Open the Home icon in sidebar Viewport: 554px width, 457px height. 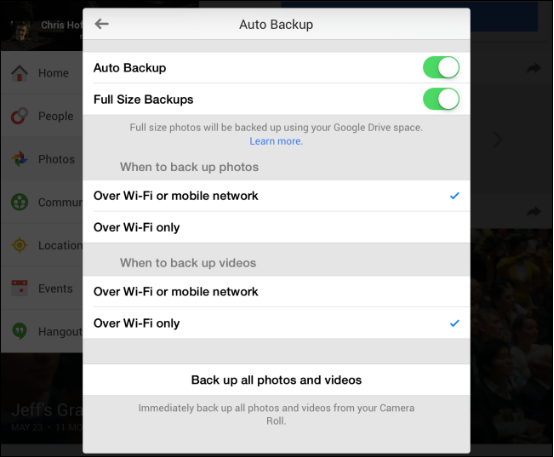(19, 73)
